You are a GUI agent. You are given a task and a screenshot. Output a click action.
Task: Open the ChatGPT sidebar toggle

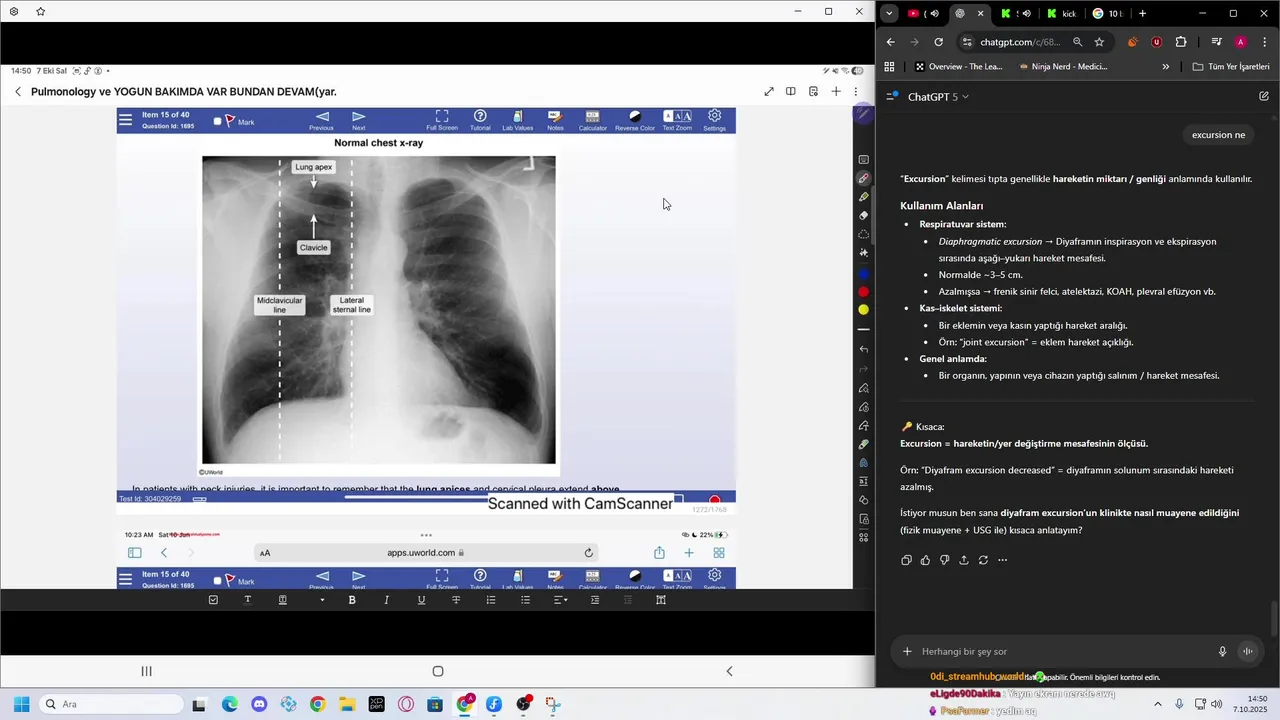coord(890,97)
